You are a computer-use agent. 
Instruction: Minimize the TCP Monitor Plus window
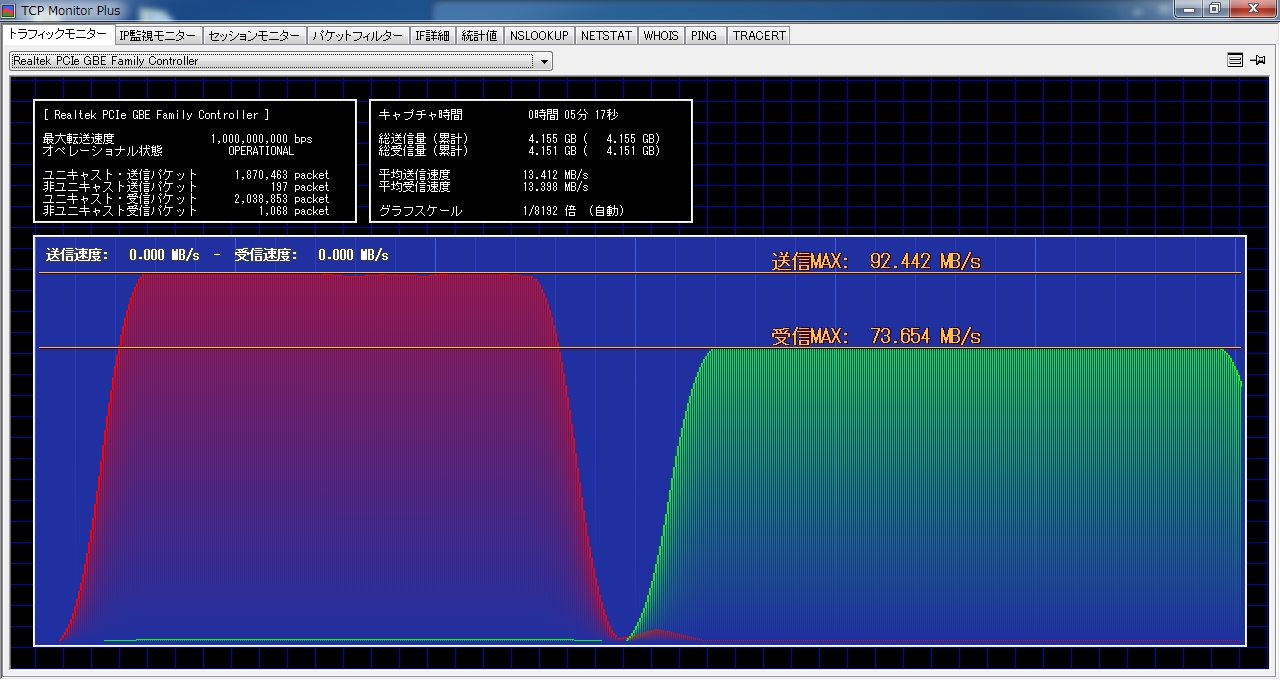click(1189, 9)
